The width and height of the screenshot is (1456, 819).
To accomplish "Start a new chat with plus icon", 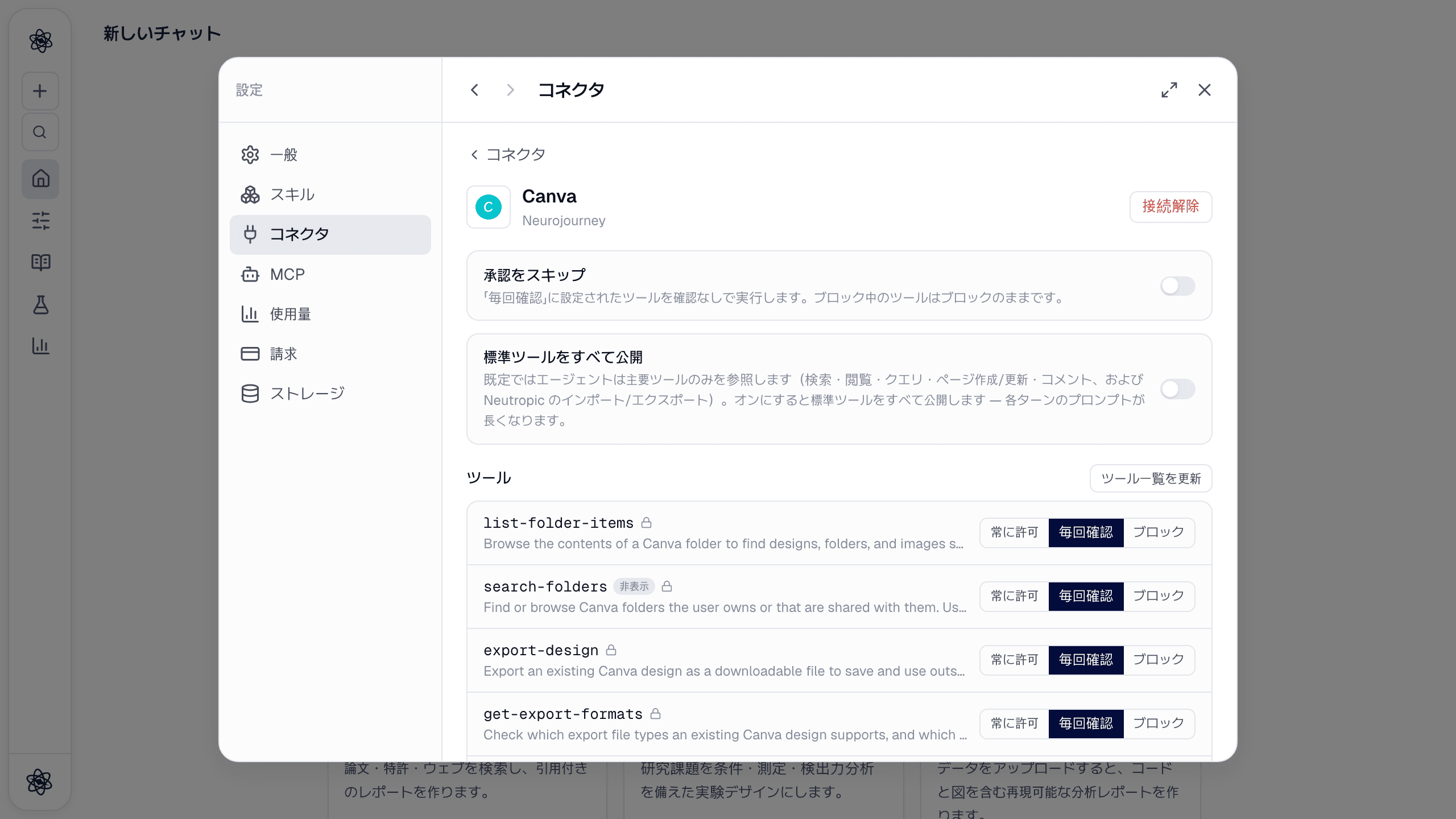I will pos(40,91).
